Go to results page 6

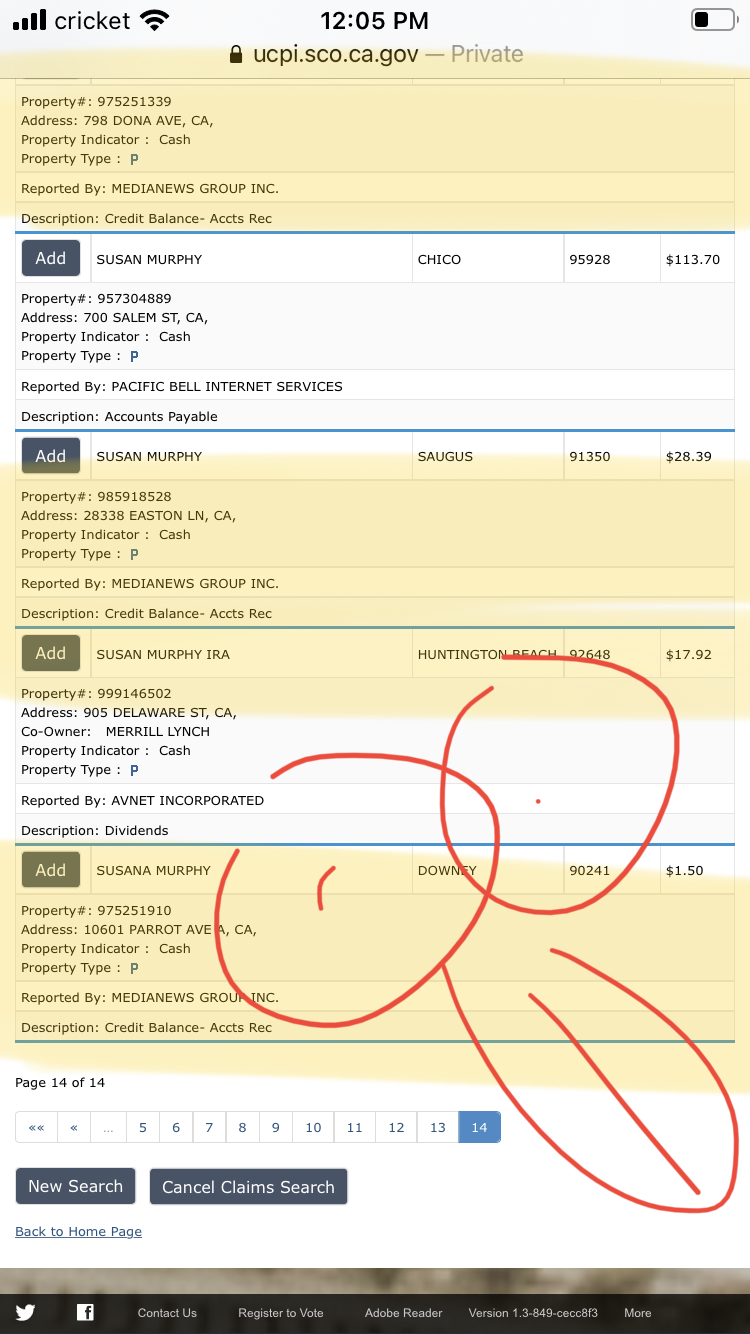click(x=176, y=1127)
